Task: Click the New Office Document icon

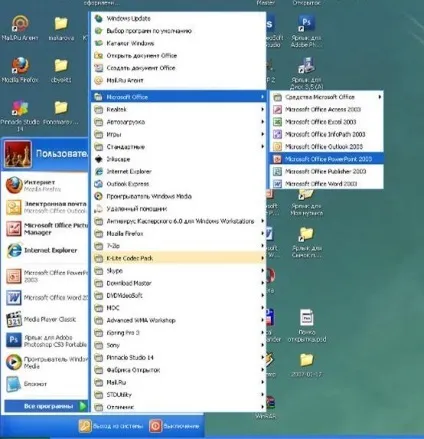Action: (98, 68)
